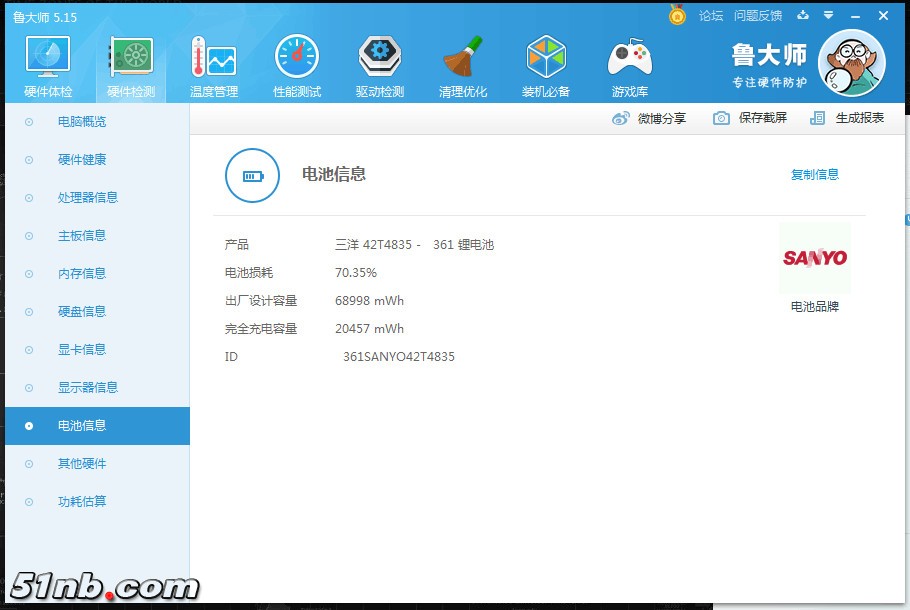Image resolution: width=910 pixels, height=610 pixels.
Task: Click the battery icon beside 电池信息 heading
Action: tap(252, 176)
